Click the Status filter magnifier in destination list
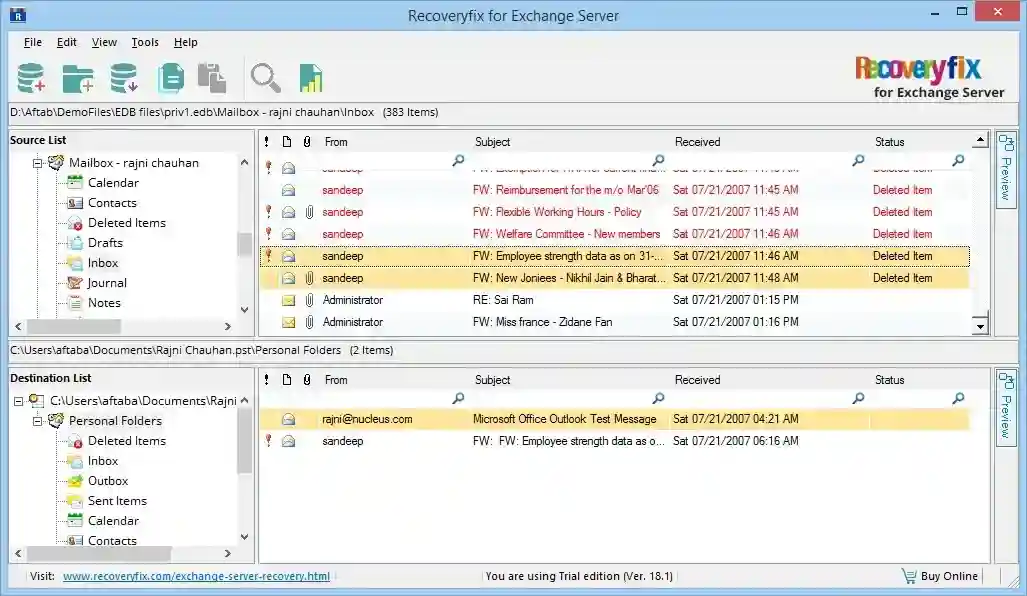This screenshot has width=1027, height=596. coord(958,398)
